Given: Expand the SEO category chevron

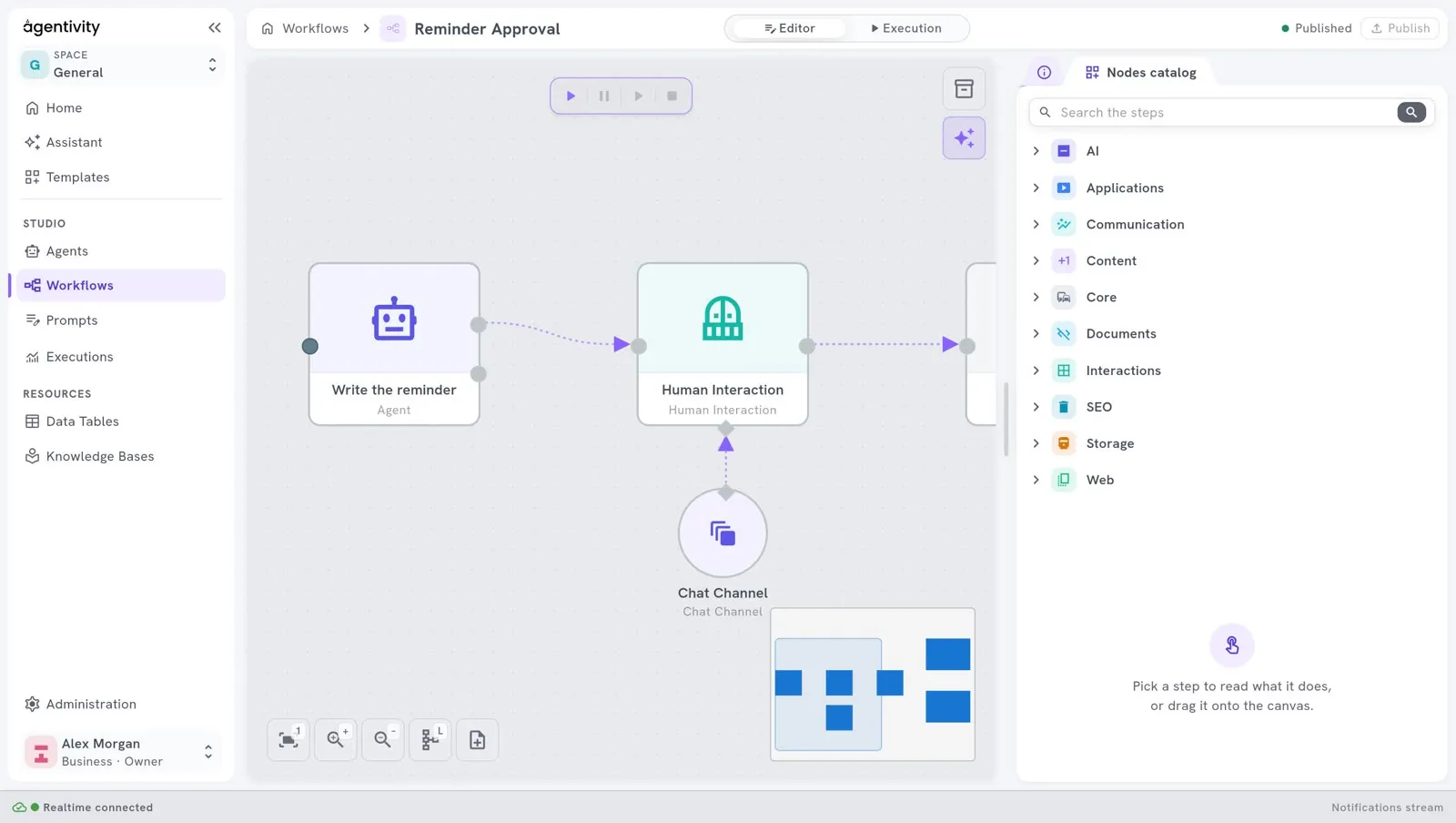Looking at the screenshot, I should (1036, 407).
